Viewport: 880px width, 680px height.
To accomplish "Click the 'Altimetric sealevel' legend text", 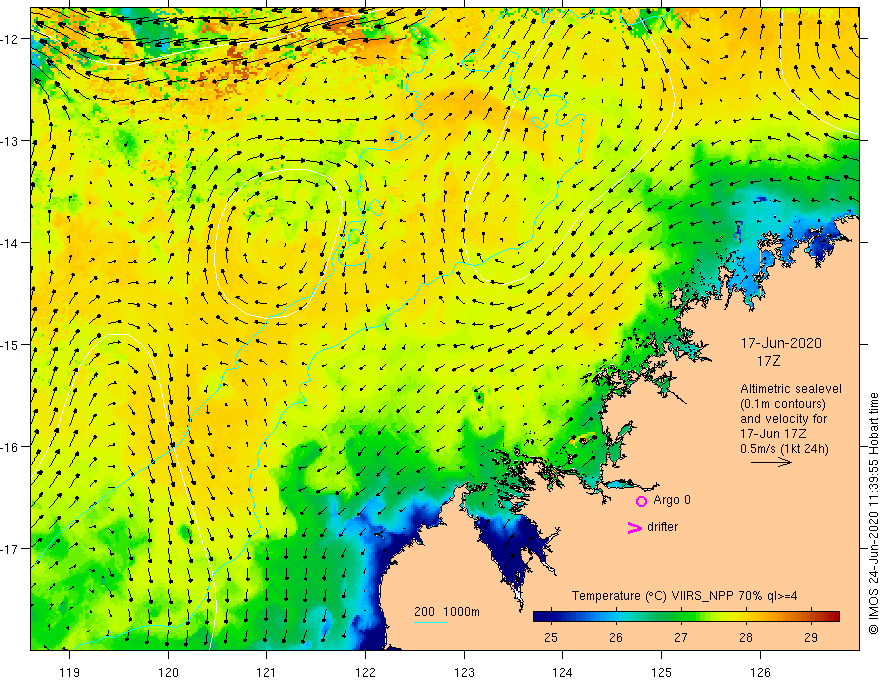I will [x=791, y=389].
